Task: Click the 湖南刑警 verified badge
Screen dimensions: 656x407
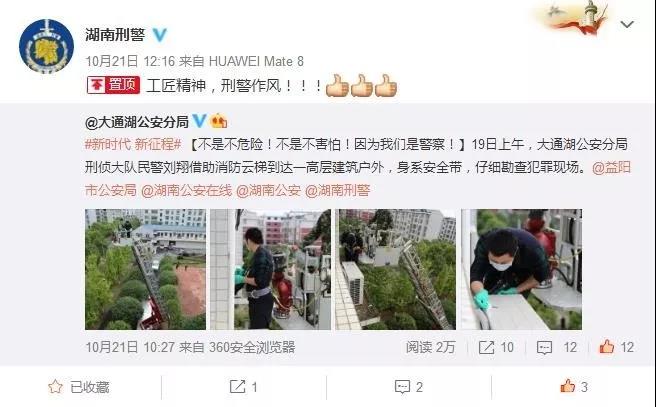Action: point(160,35)
